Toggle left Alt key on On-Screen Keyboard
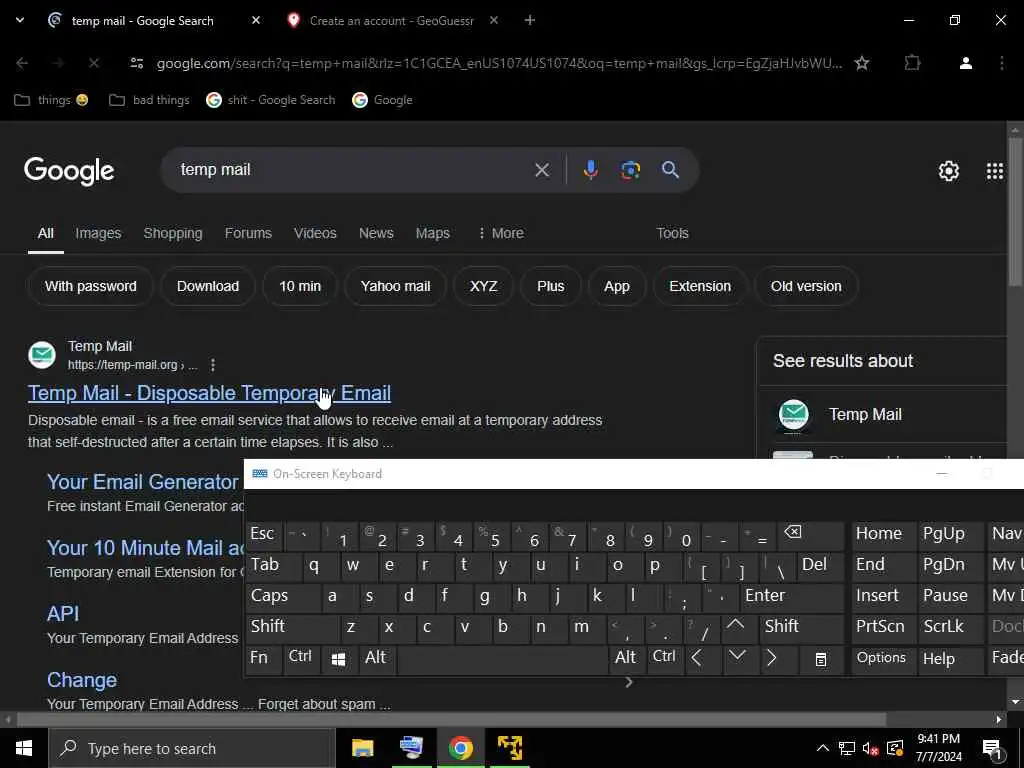 point(377,658)
